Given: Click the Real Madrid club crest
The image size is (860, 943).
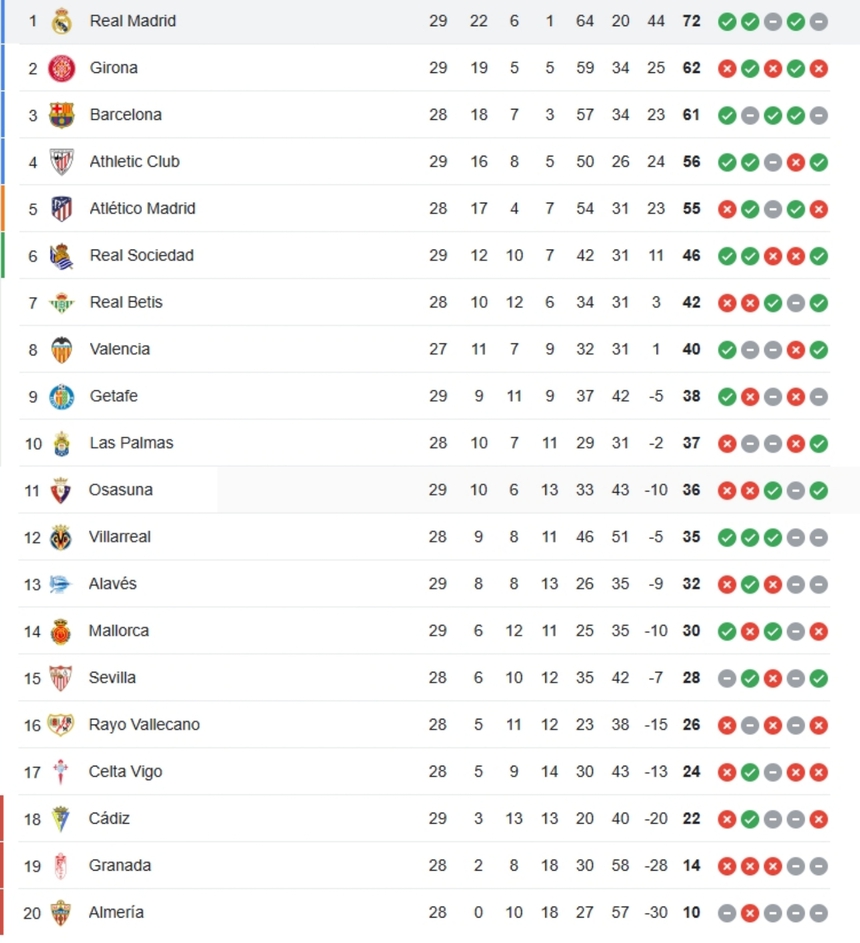Looking at the screenshot, I should coord(61,21).
